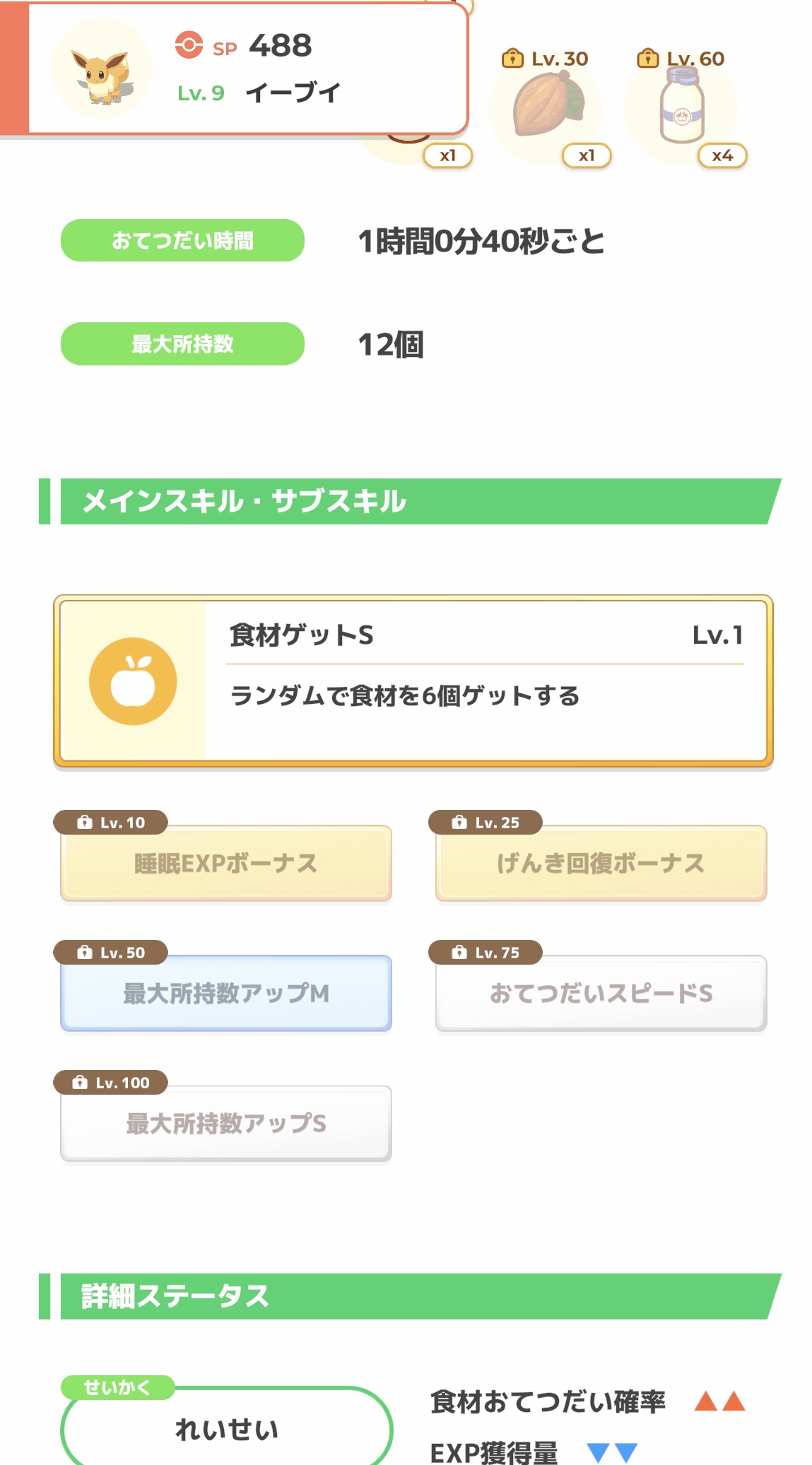
Task: Select the げんき回復ボーナス sub skill
Action: [601, 863]
